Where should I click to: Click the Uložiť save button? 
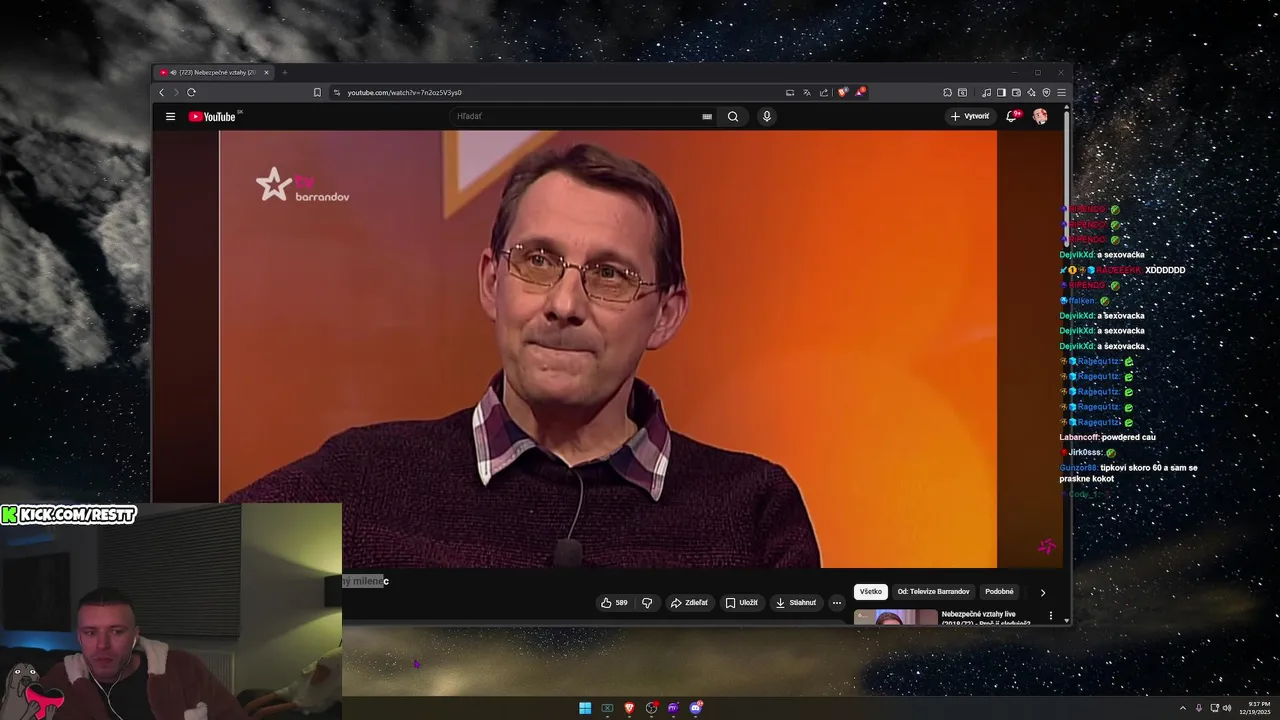click(742, 603)
